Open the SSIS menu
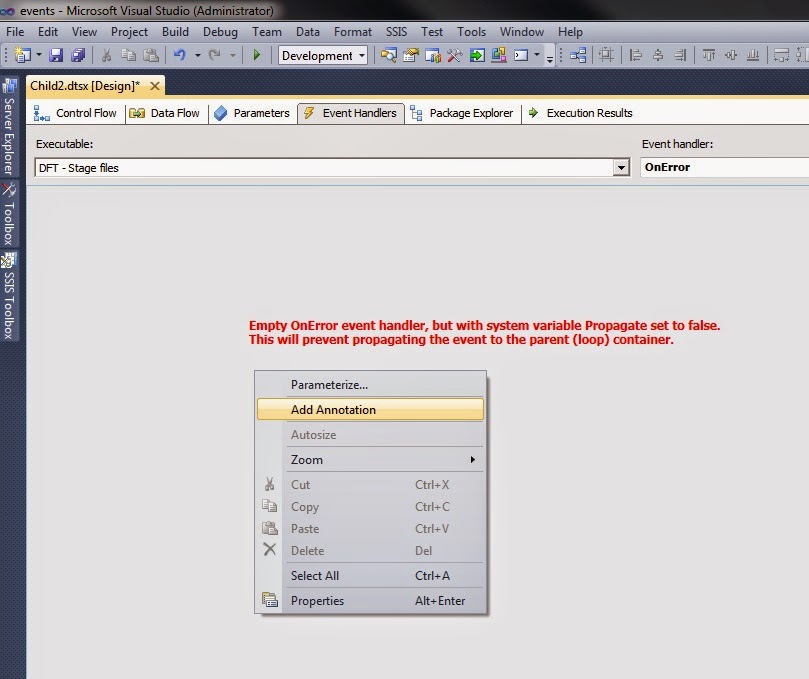This screenshot has height=679, width=809. (x=396, y=32)
